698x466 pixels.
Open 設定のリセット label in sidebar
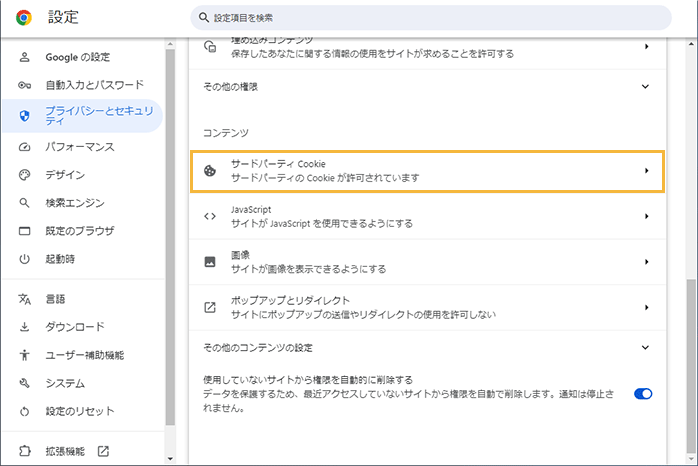tap(80, 411)
